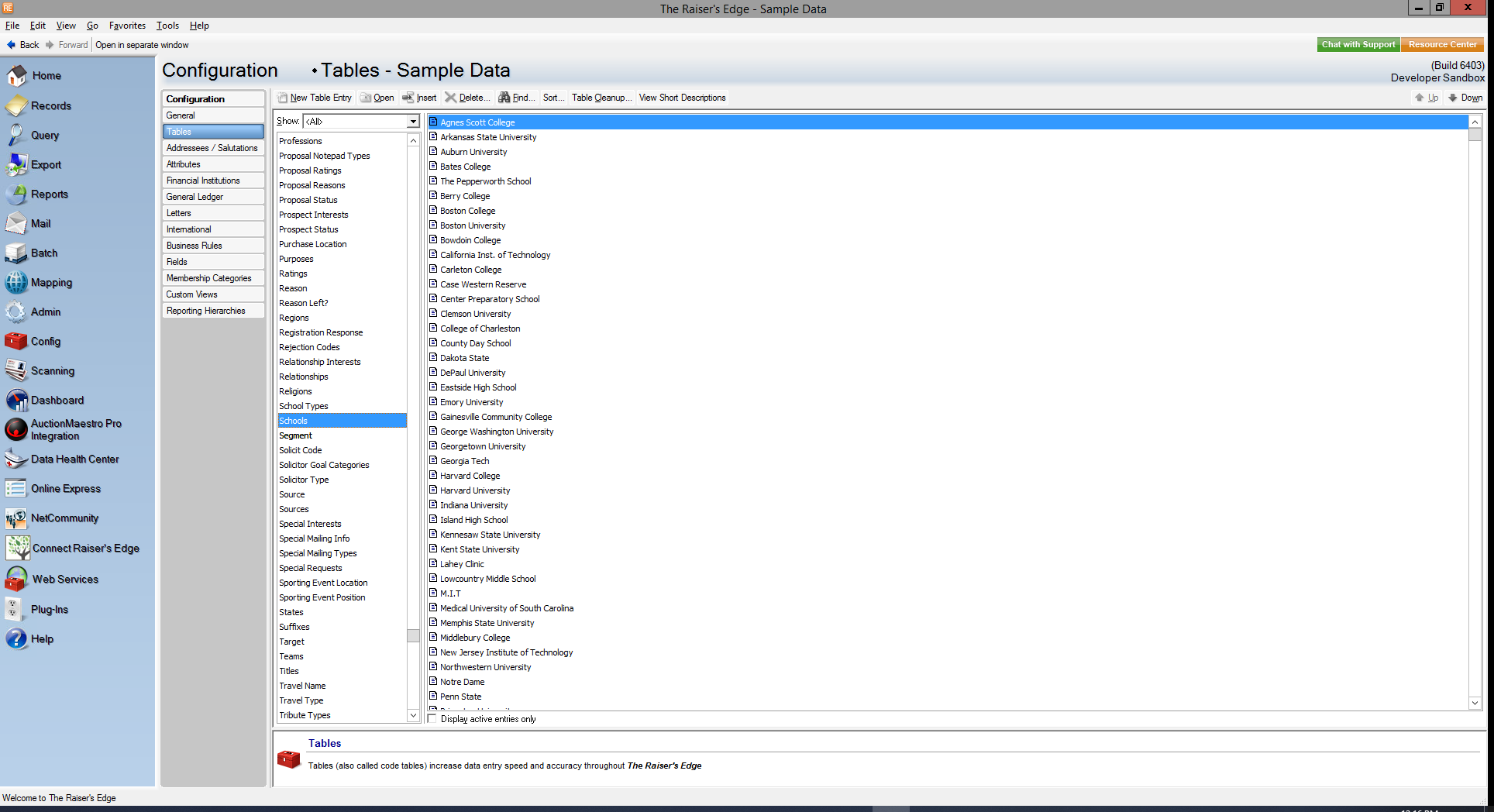Select the Special Mailing Types table
1494x812 pixels.
pyautogui.click(x=342, y=553)
